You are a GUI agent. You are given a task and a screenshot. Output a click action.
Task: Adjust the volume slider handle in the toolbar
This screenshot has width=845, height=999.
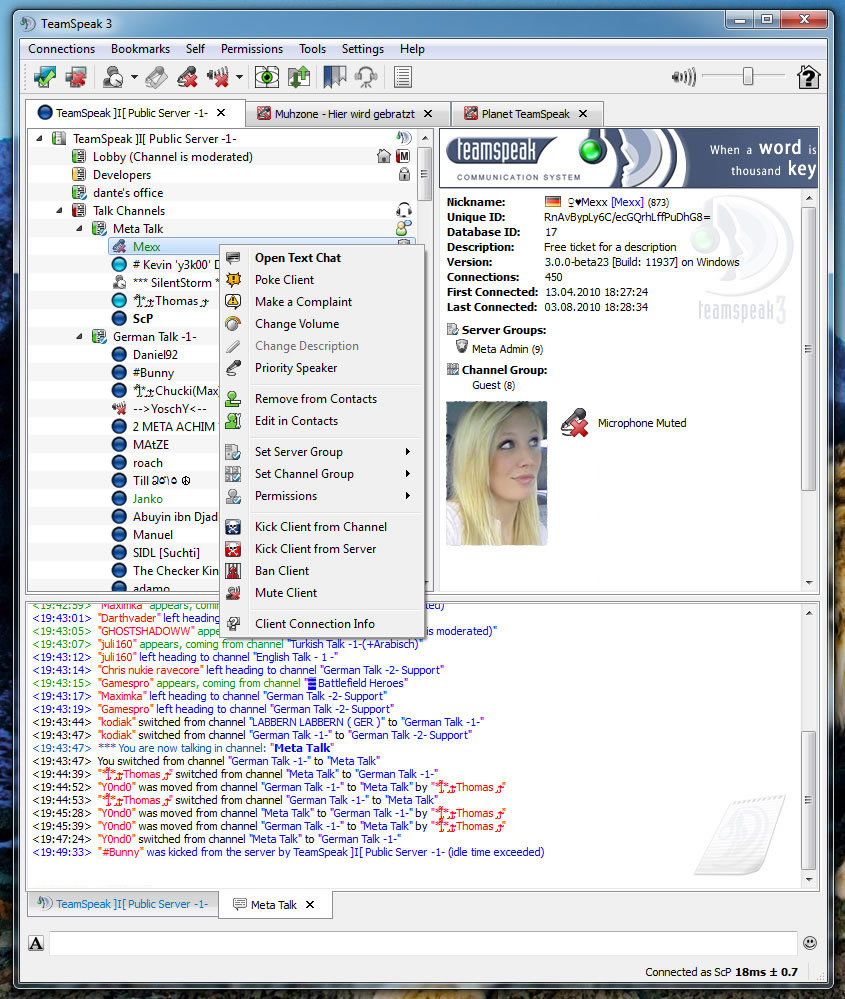(748, 76)
